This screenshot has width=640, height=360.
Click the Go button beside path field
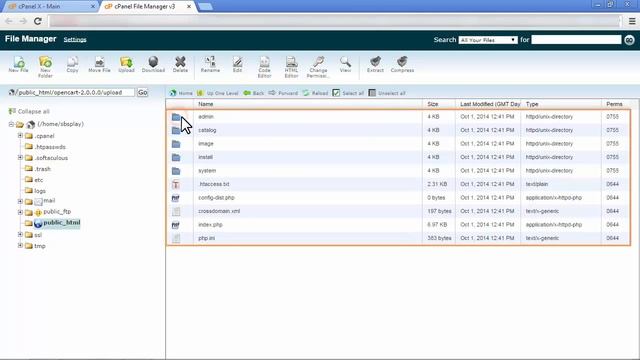click(142, 93)
